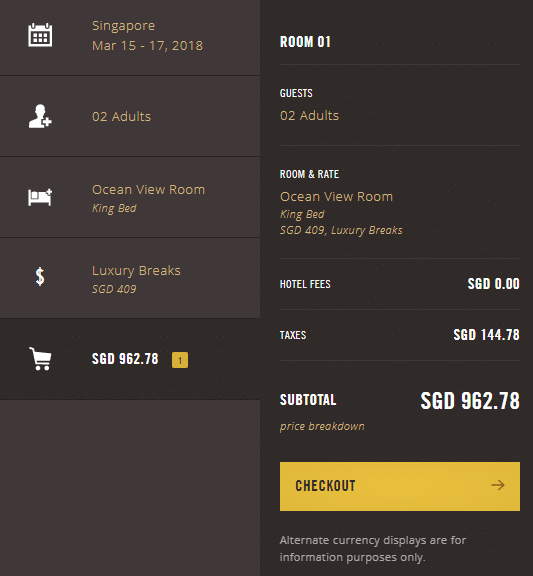Screen dimensions: 533x576
Task: Click the calendar icon for dates
Action: [40, 35]
